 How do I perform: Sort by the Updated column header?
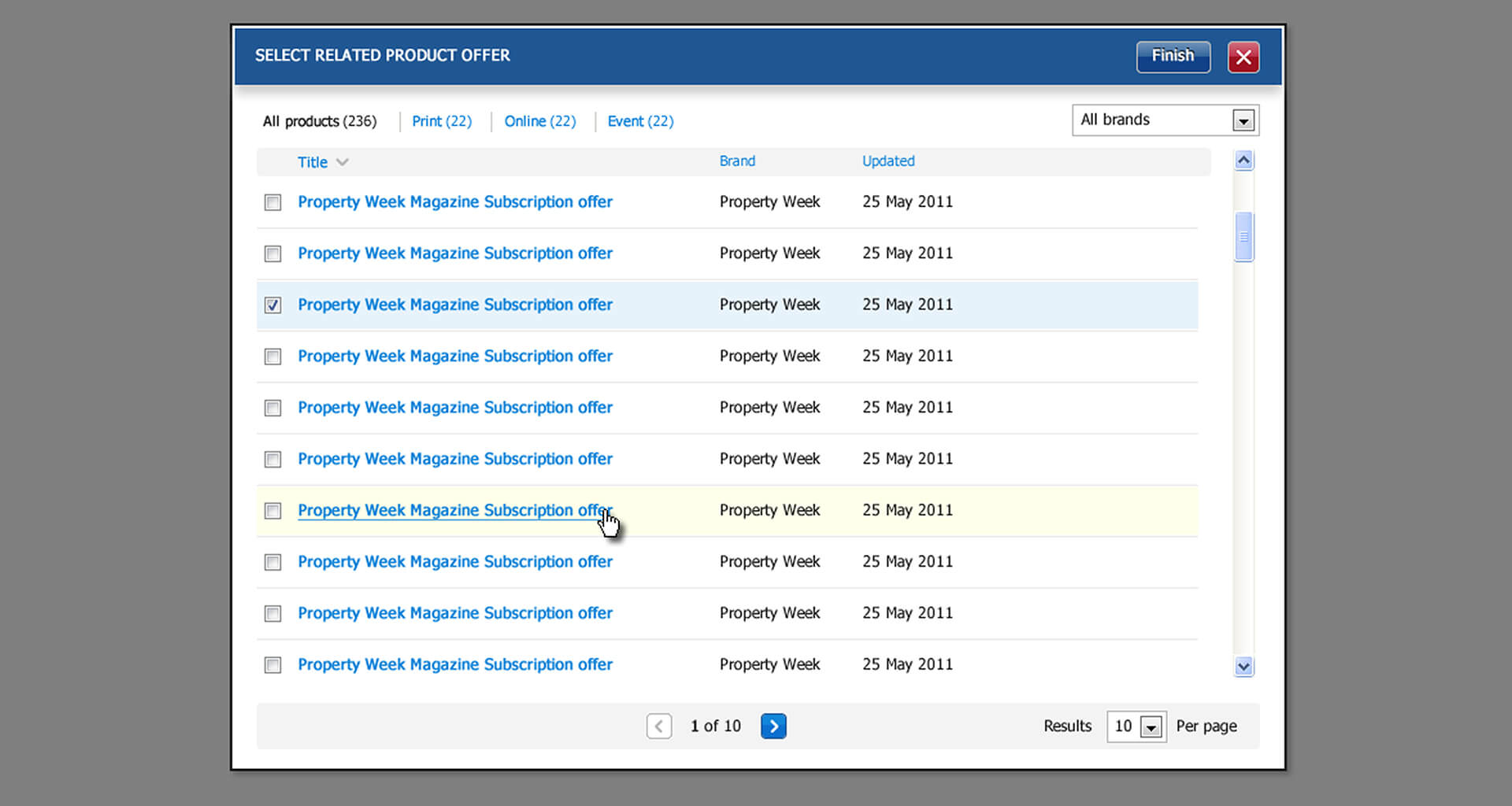click(888, 161)
